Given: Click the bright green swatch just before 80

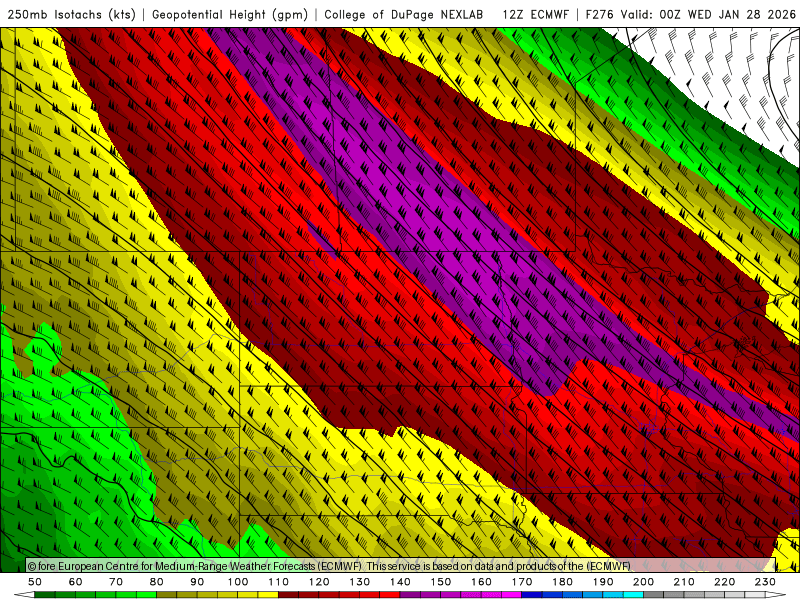Looking at the screenshot, I should pyautogui.click(x=146, y=595).
